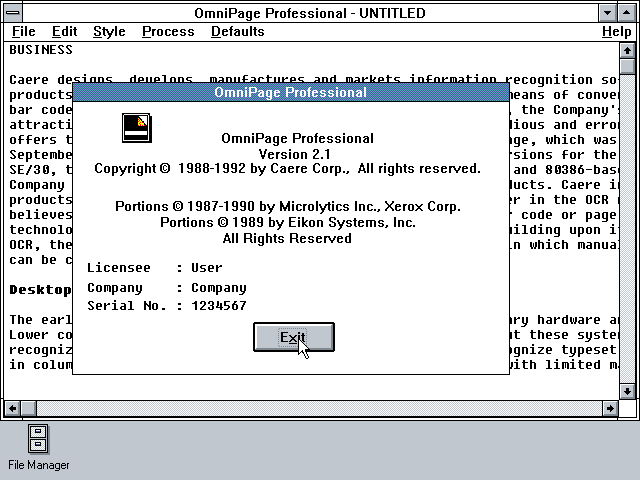Click the horizontal scrollbar thumb
This screenshot has width=640, height=480.
point(29,408)
